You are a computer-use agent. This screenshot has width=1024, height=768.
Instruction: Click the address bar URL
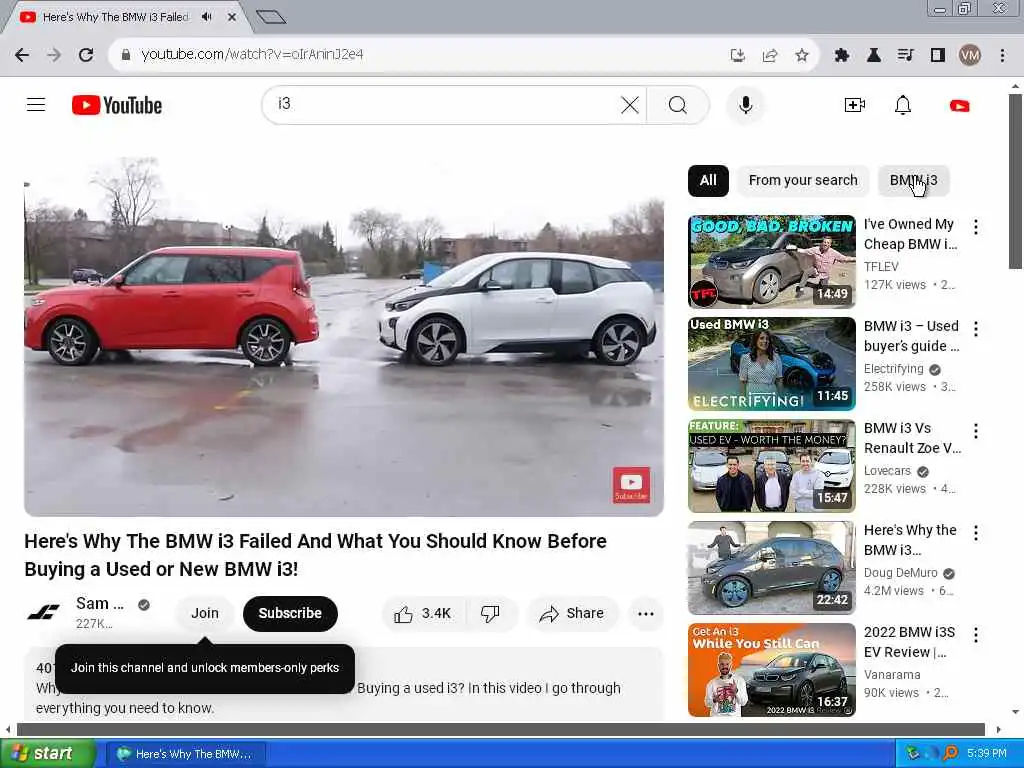tap(252, 55)
